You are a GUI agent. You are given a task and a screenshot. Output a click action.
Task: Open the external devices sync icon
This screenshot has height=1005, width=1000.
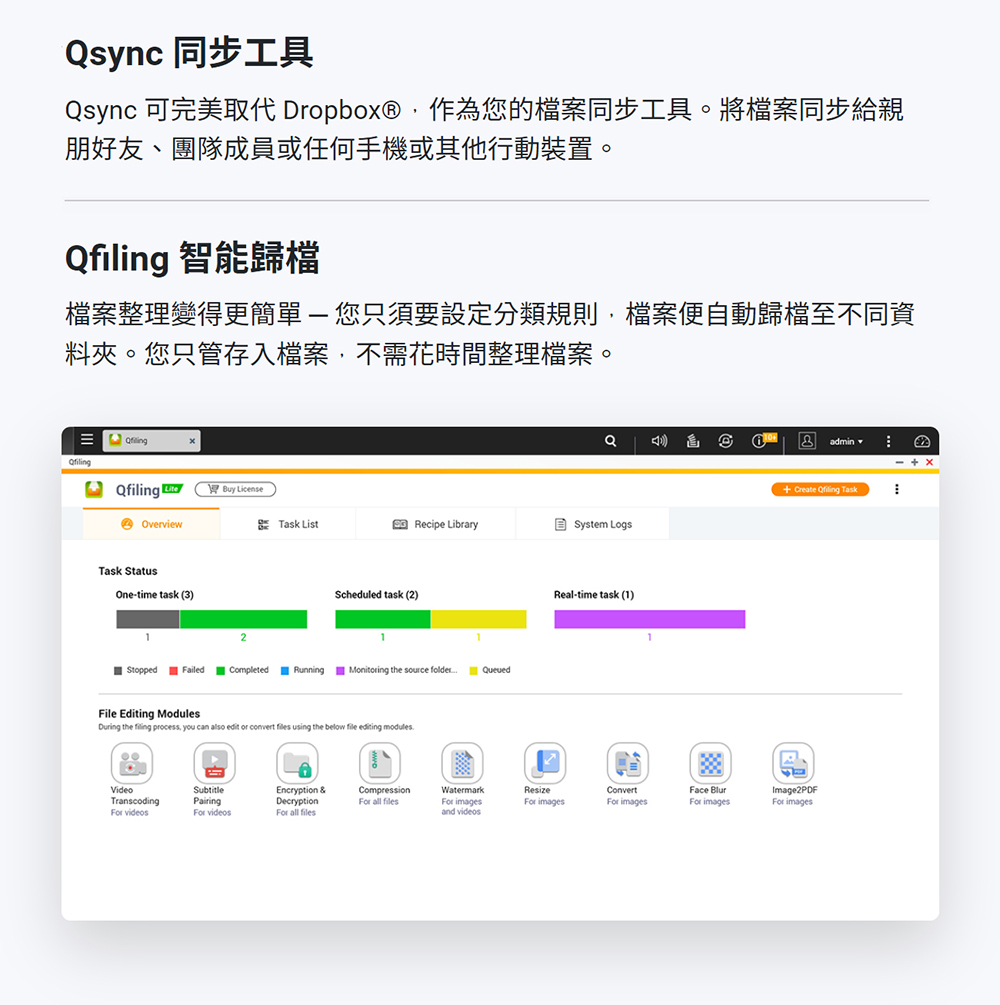[x=726, y=441]
